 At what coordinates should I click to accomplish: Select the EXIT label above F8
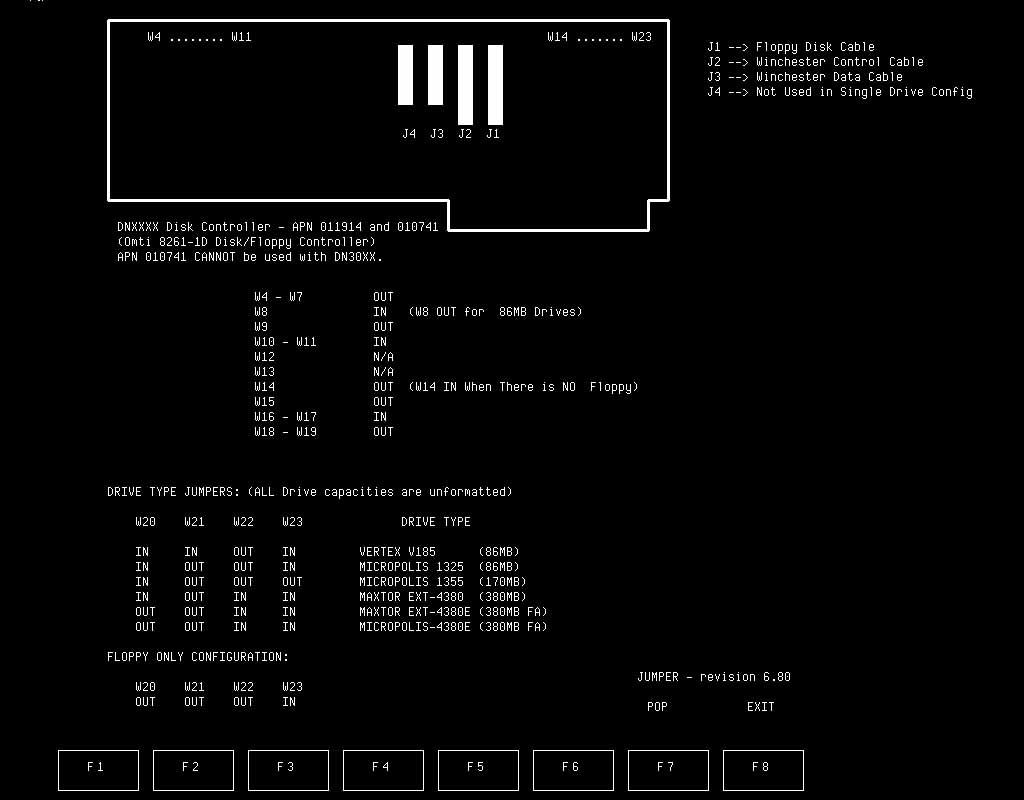point(760,707)
